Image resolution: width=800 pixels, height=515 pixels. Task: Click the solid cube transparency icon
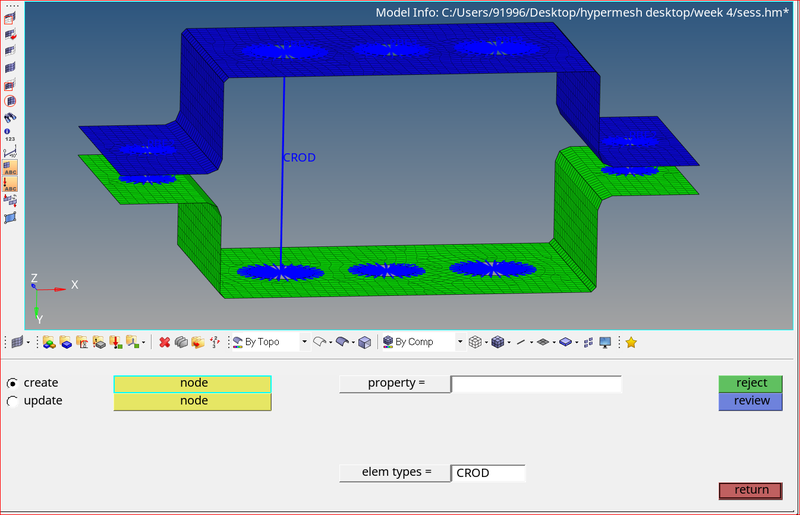pos(364,342)
